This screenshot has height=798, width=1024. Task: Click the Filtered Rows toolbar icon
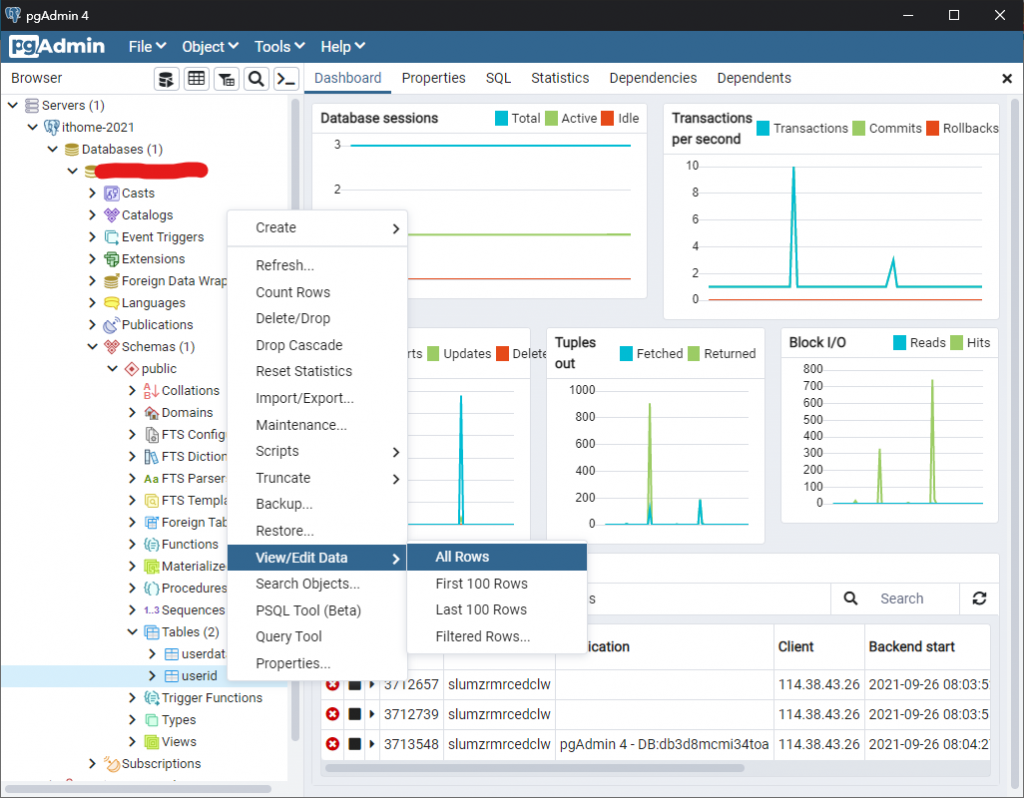227,79
